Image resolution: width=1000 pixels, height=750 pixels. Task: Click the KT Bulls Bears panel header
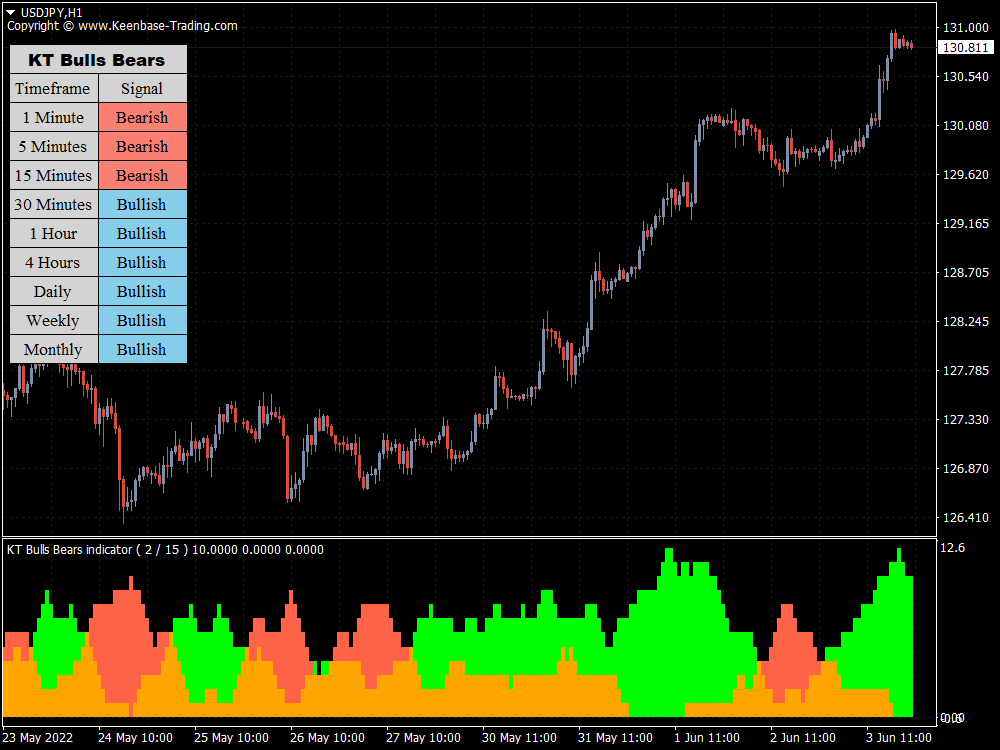(98, 59)
